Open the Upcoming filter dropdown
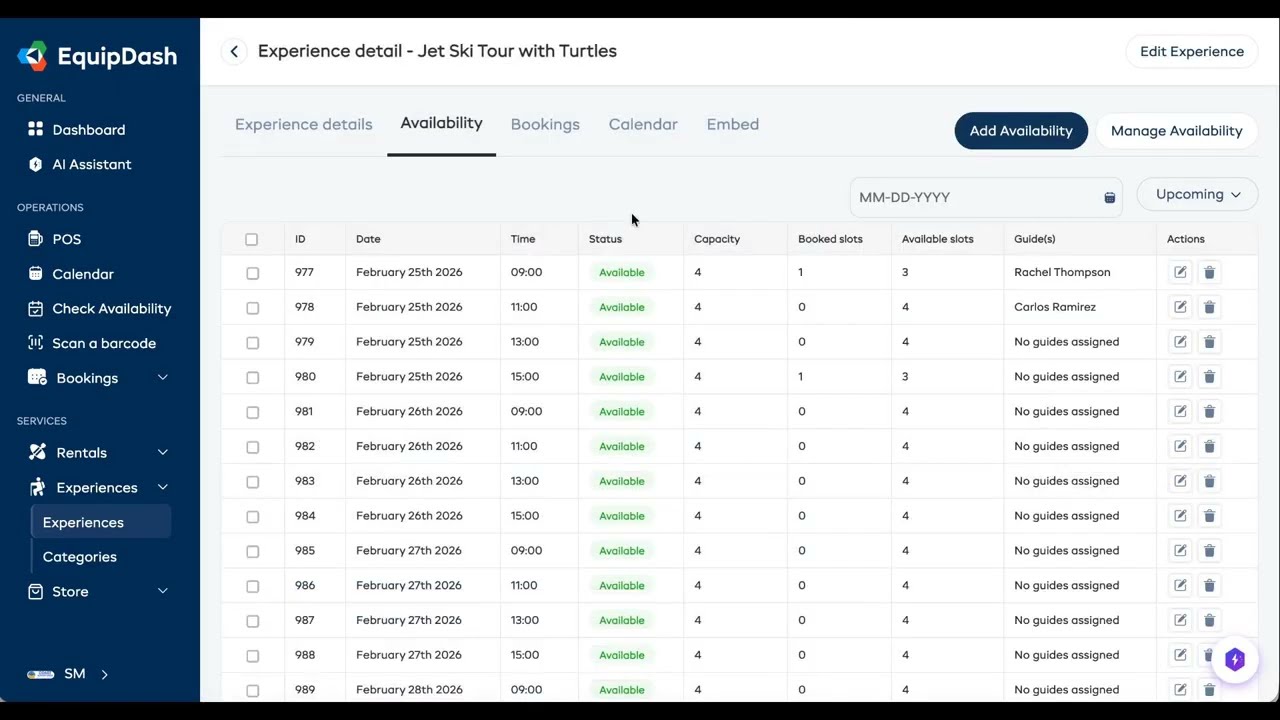Image resolution: width=1280 pixels, height=720 pixels. point(1197,195)
